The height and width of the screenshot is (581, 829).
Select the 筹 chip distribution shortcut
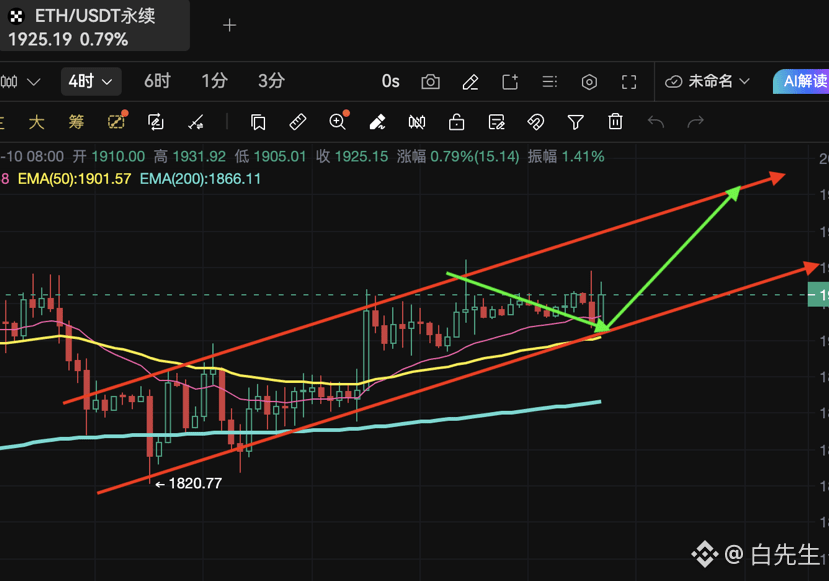coord(76,122)
